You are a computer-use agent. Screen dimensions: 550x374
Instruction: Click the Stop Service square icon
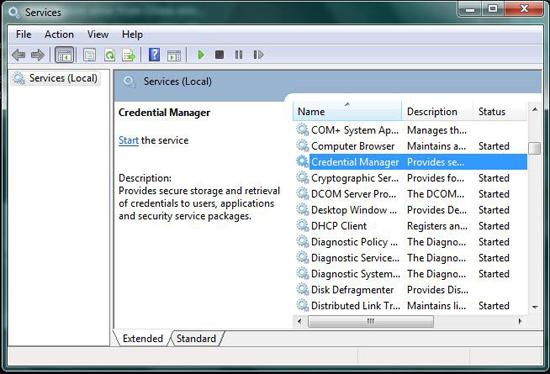coord(220,55)
